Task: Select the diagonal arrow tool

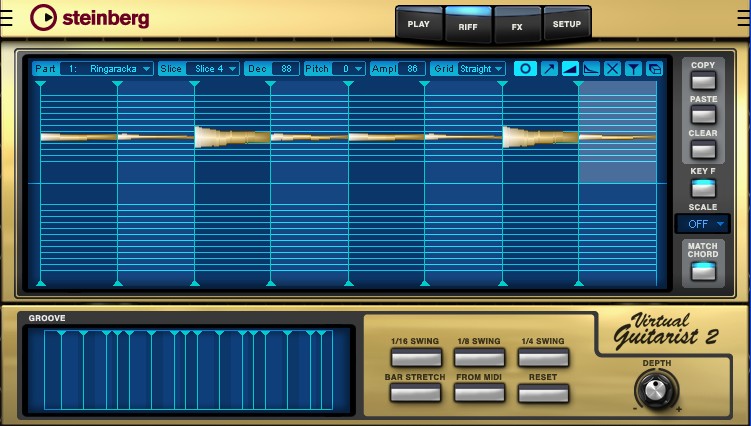Action: 549,69
